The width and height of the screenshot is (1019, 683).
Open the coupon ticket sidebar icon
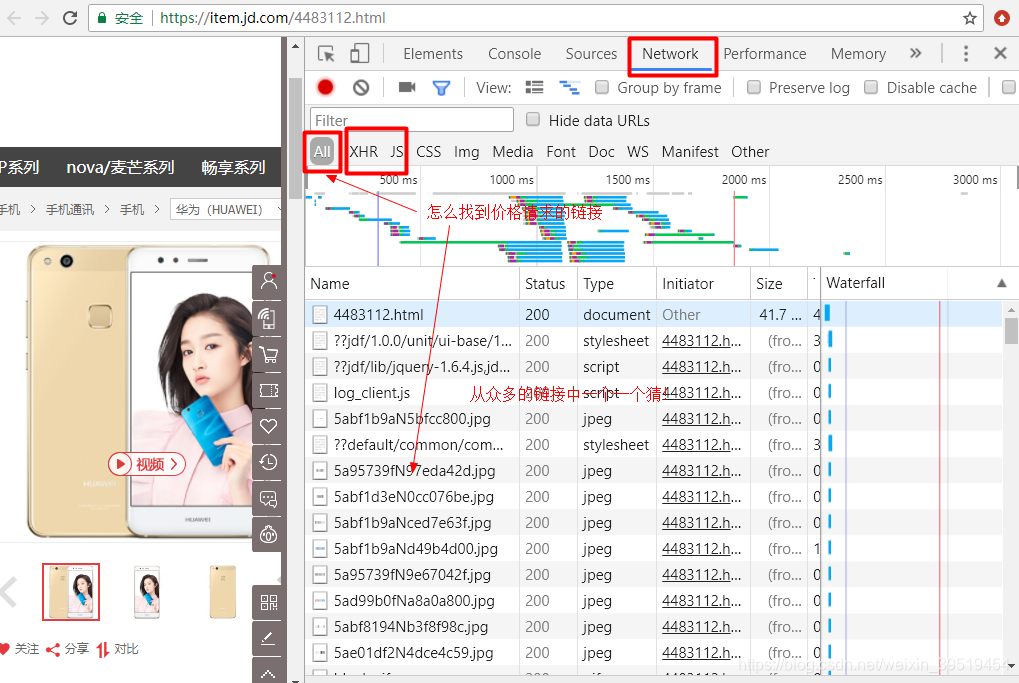[x=268, y=391]
